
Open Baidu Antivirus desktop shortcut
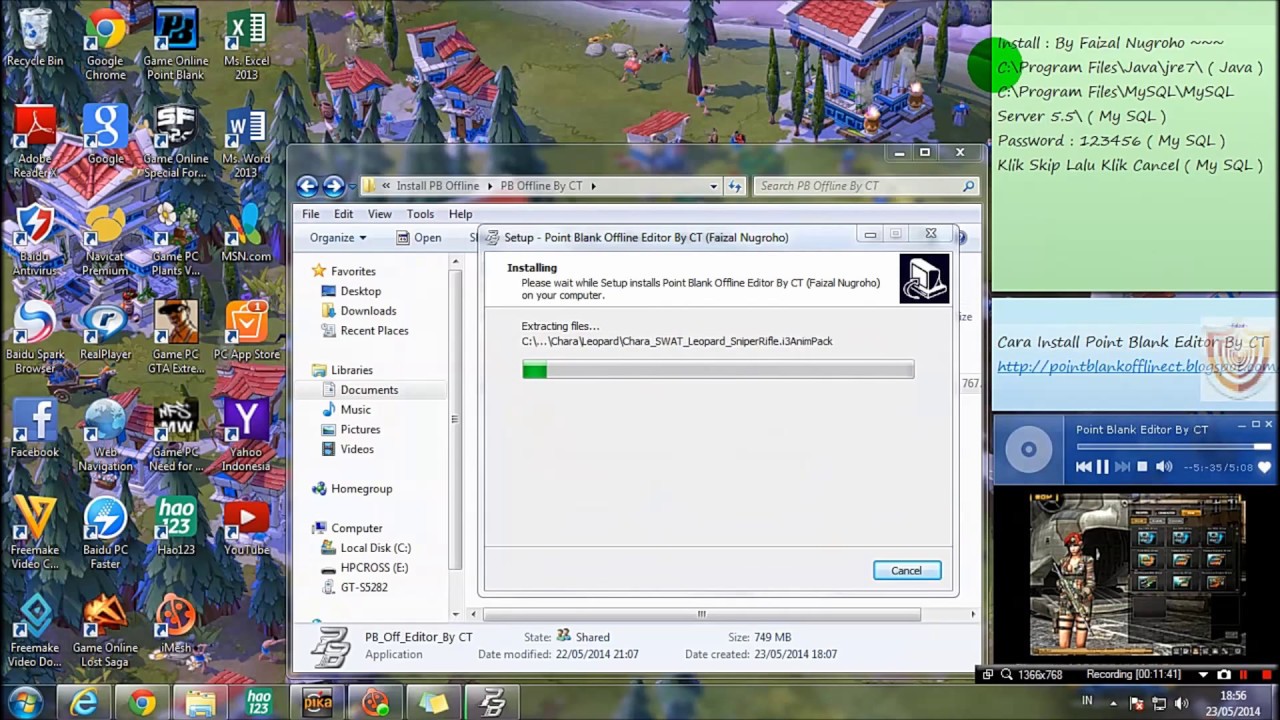click(x=35, y=241)
